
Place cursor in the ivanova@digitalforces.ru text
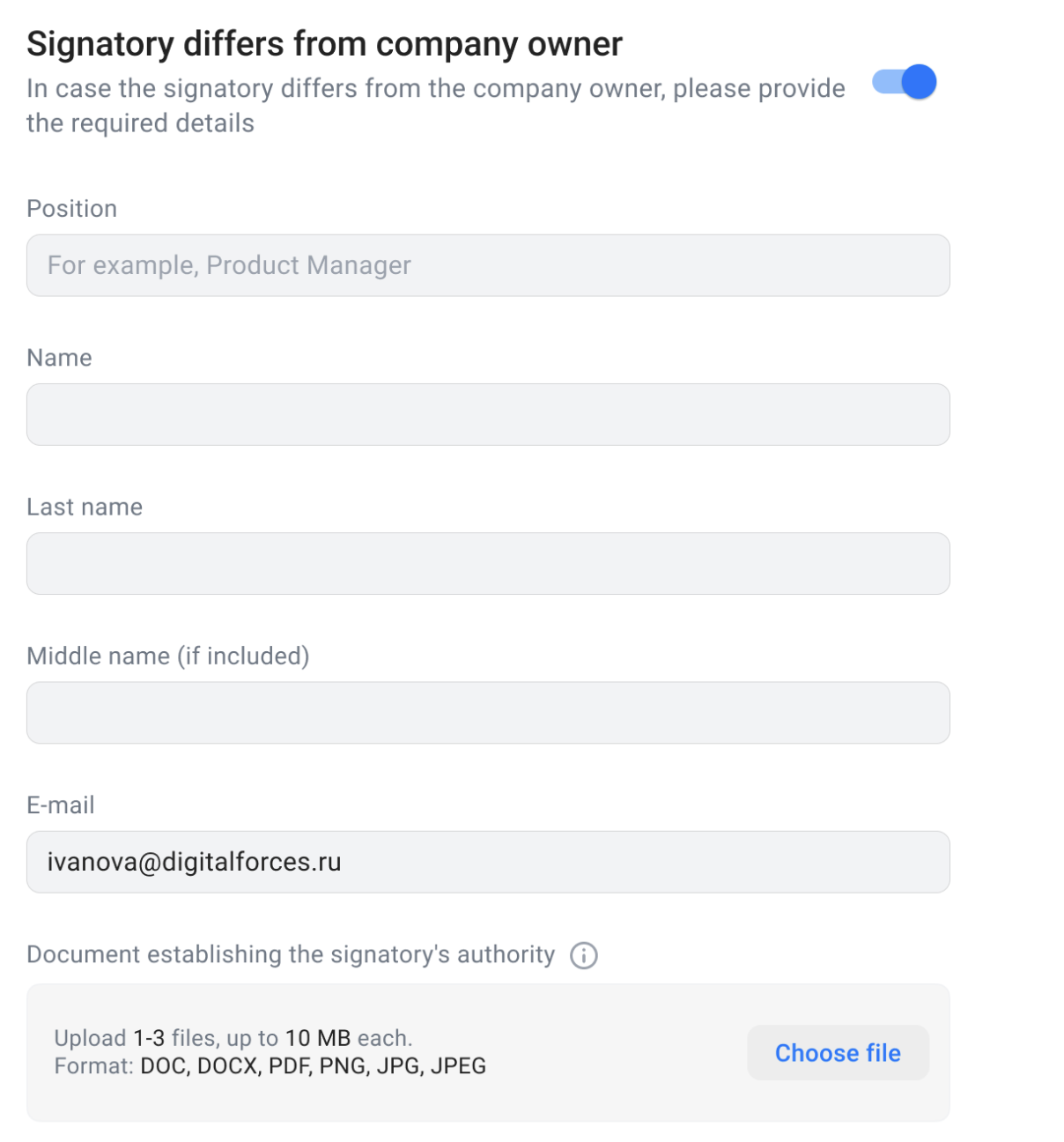click(194, 862)
